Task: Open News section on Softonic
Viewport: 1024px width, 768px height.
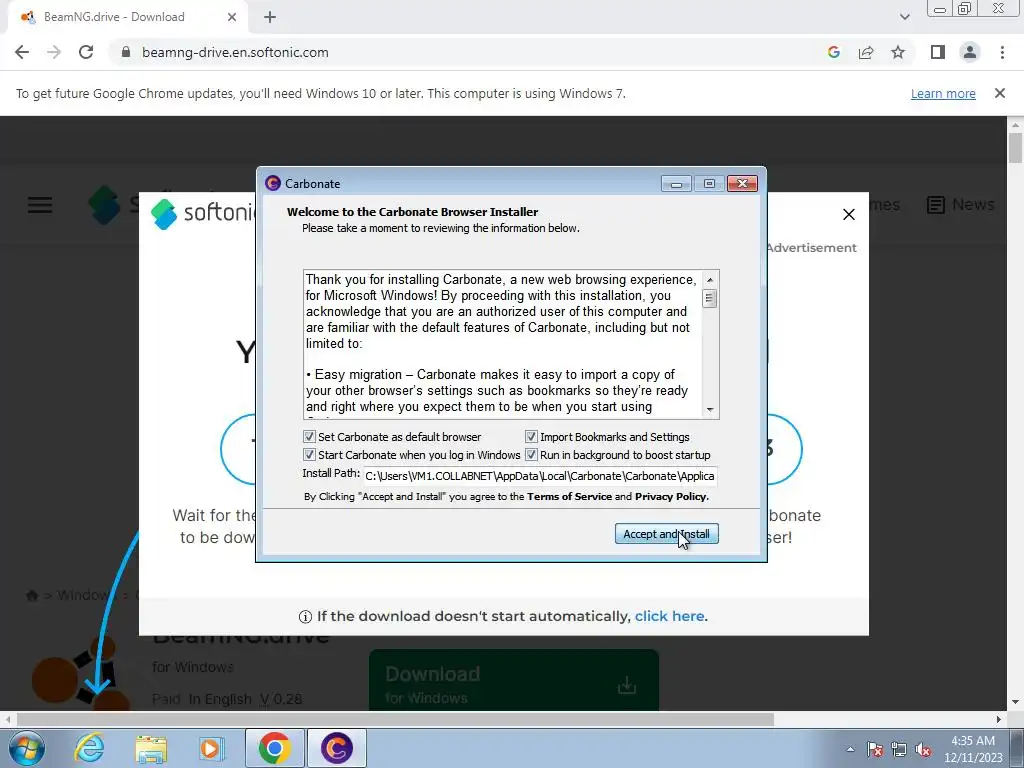Action: click(961, 204)
